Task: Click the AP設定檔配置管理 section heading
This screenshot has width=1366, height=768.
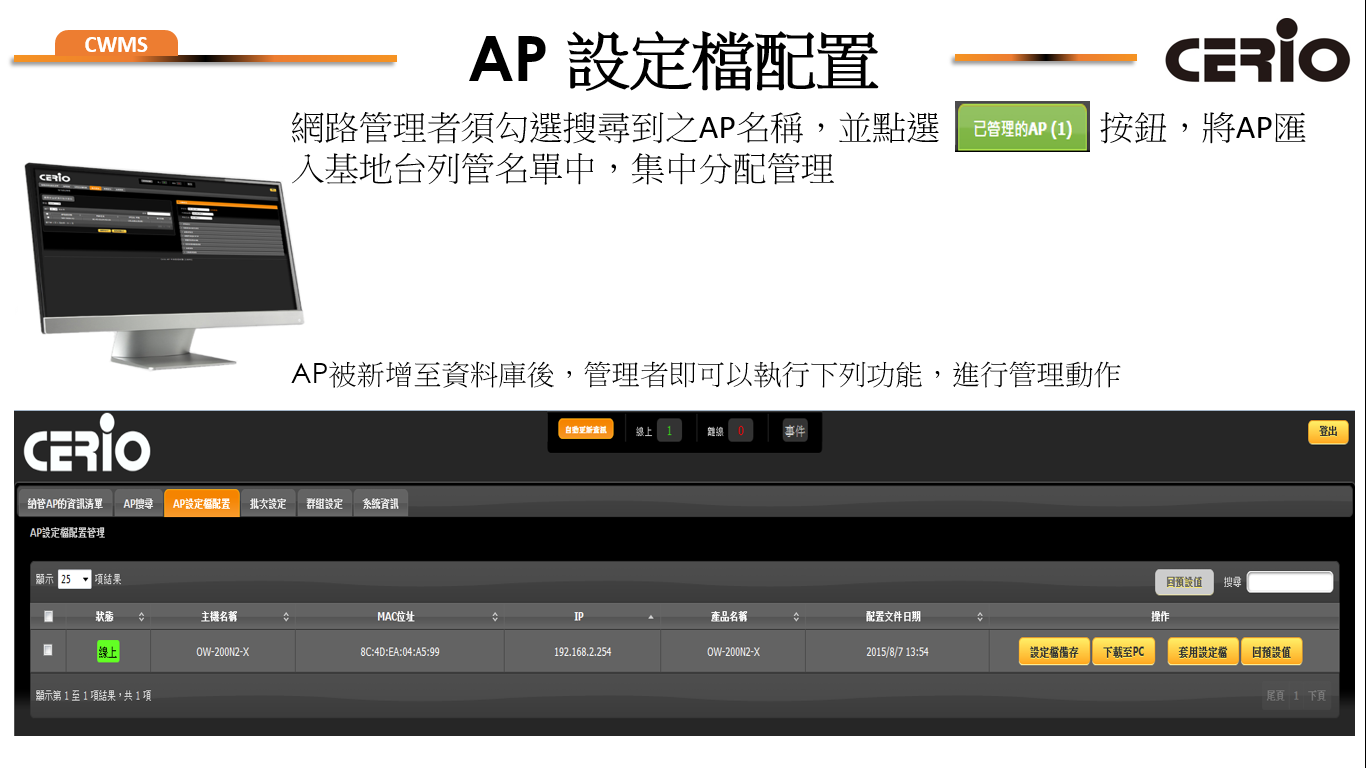Action: point(67,533)
